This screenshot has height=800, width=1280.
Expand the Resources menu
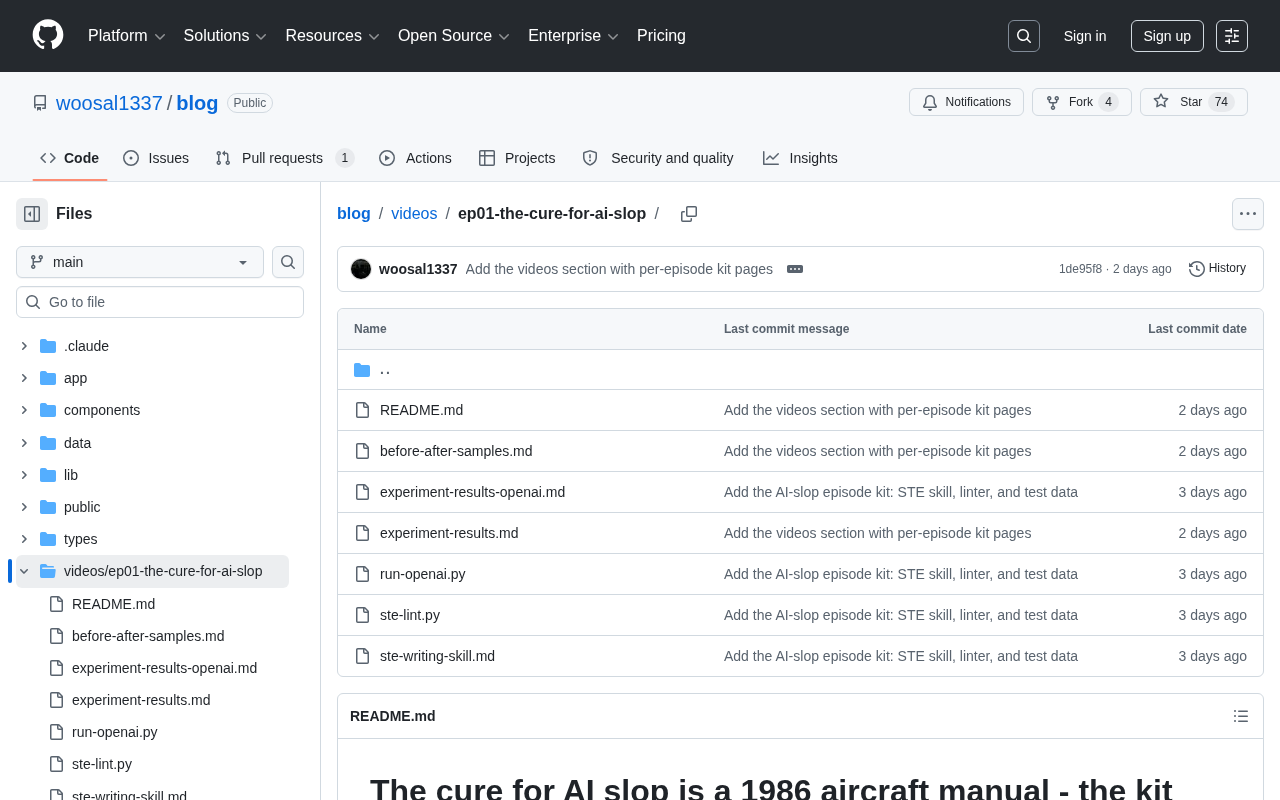333,36
